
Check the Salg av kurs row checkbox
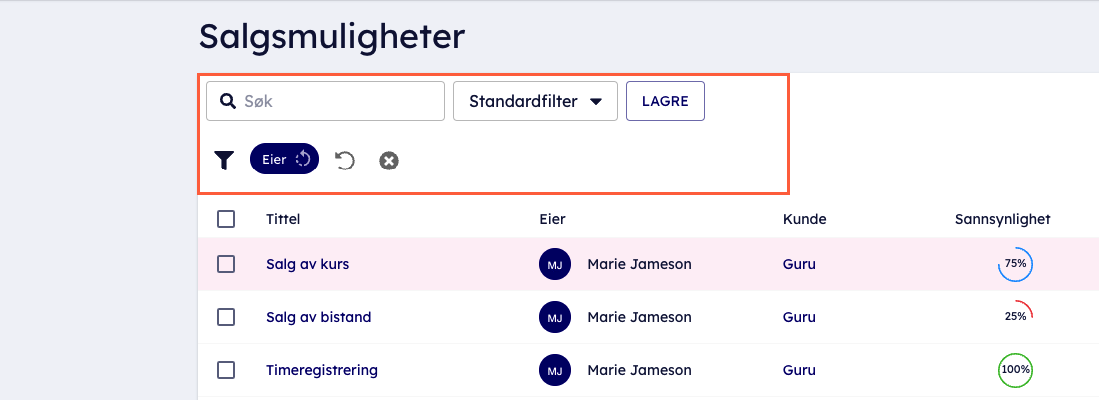pyautogui.click(x=226, y=264)
